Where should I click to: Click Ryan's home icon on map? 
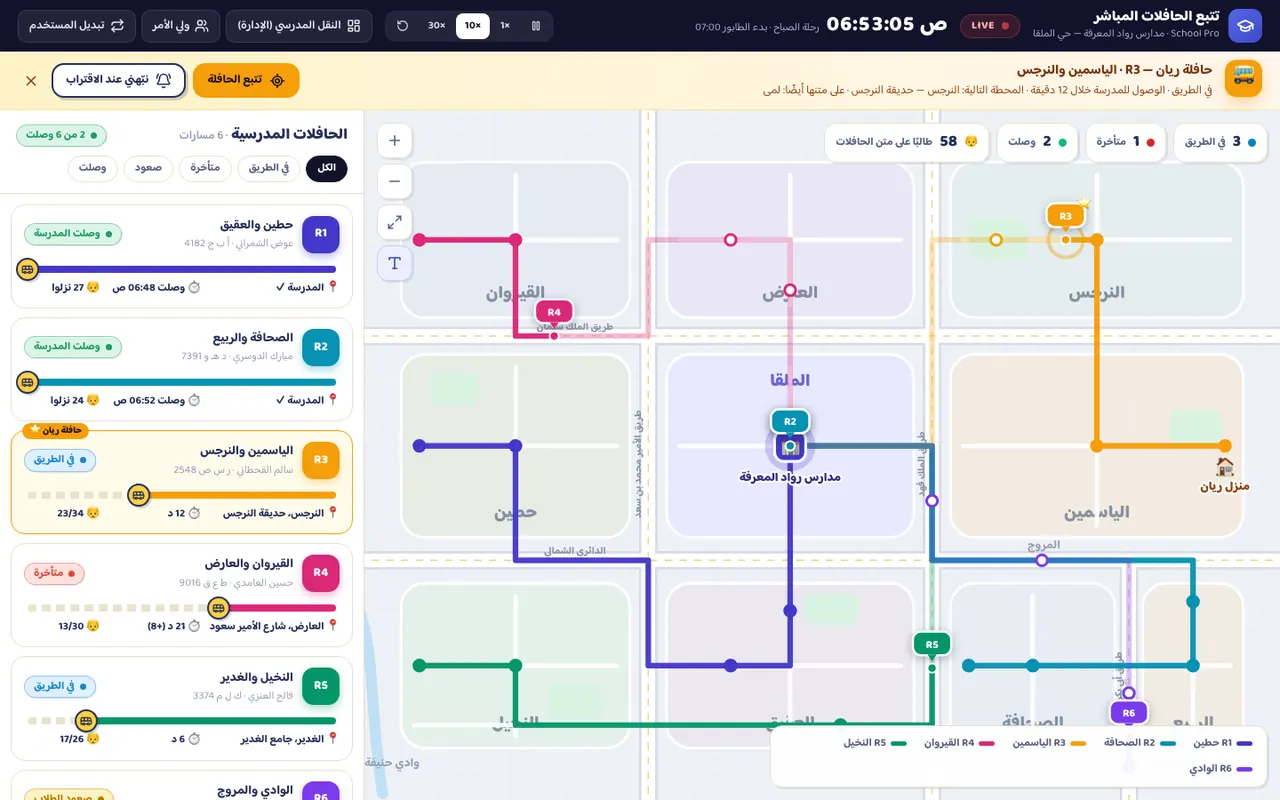click(1225, 466)
